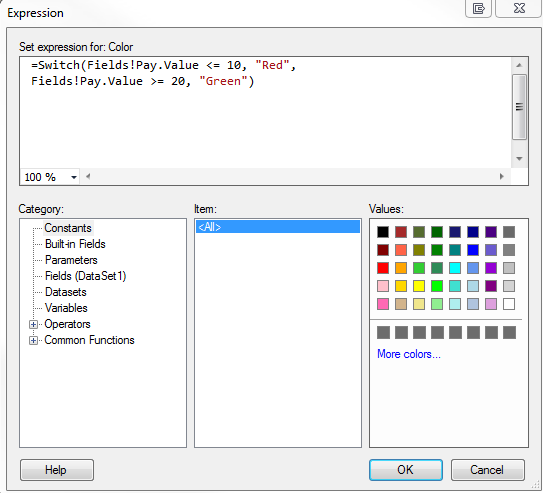This screenshot has height=493, width=543.
Task: Expand the Operators category node
Action: click(x=33, y=324)
